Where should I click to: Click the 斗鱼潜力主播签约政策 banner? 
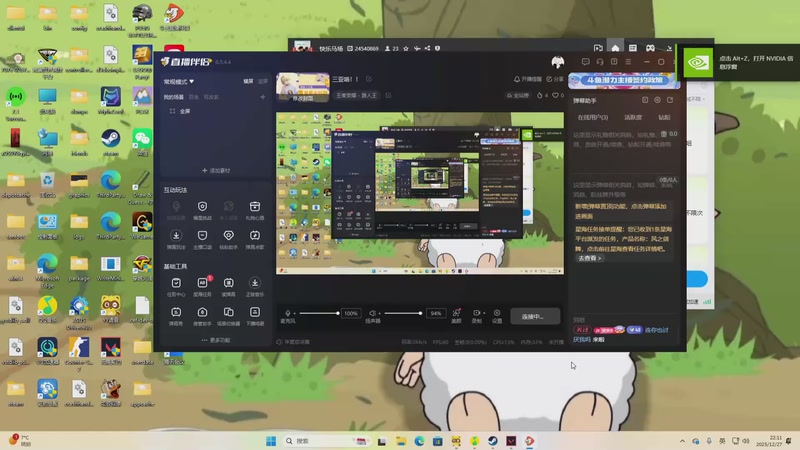tap(623, 81)
